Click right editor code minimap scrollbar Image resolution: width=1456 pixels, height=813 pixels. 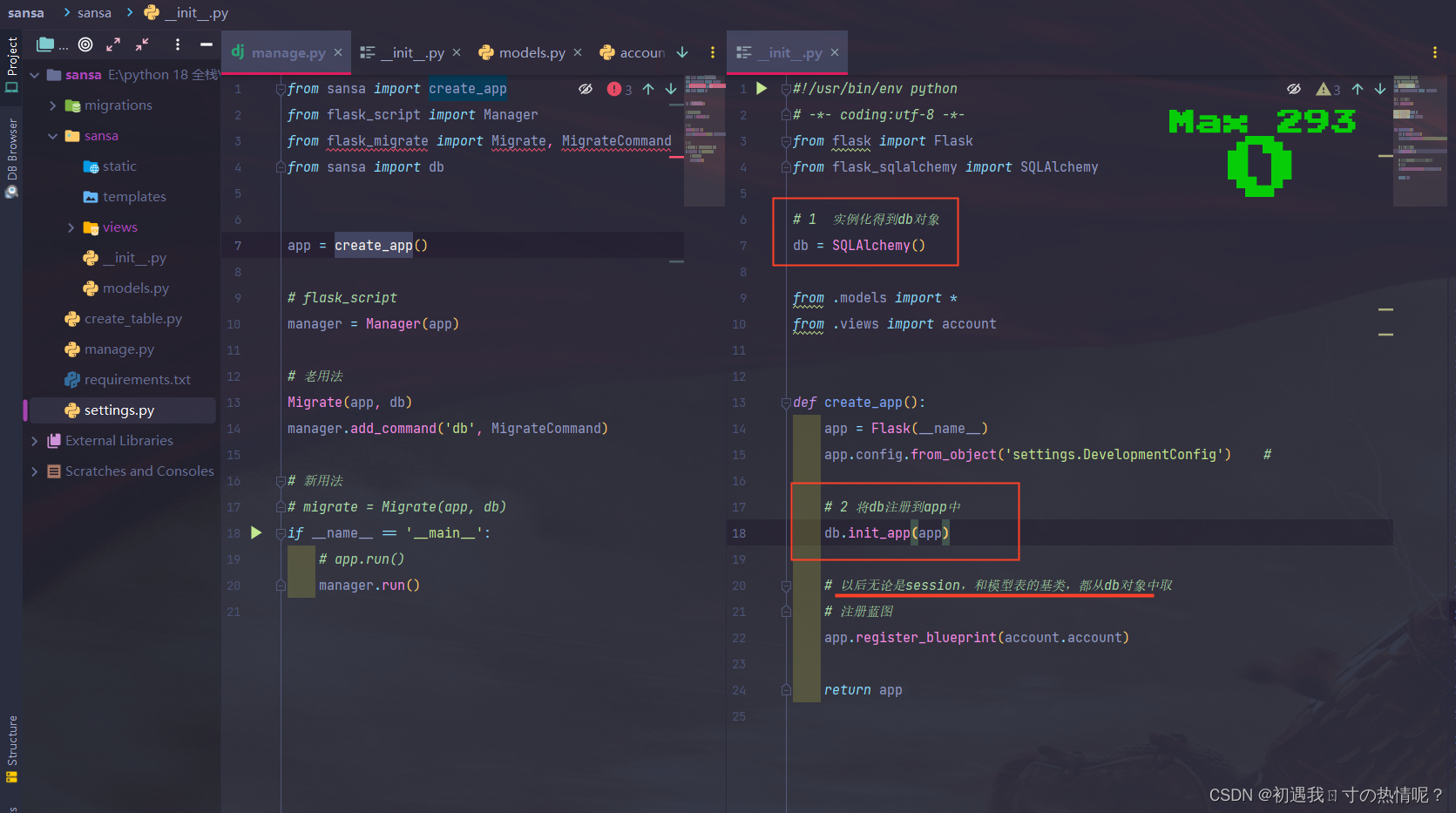(x=1419, y=140)
